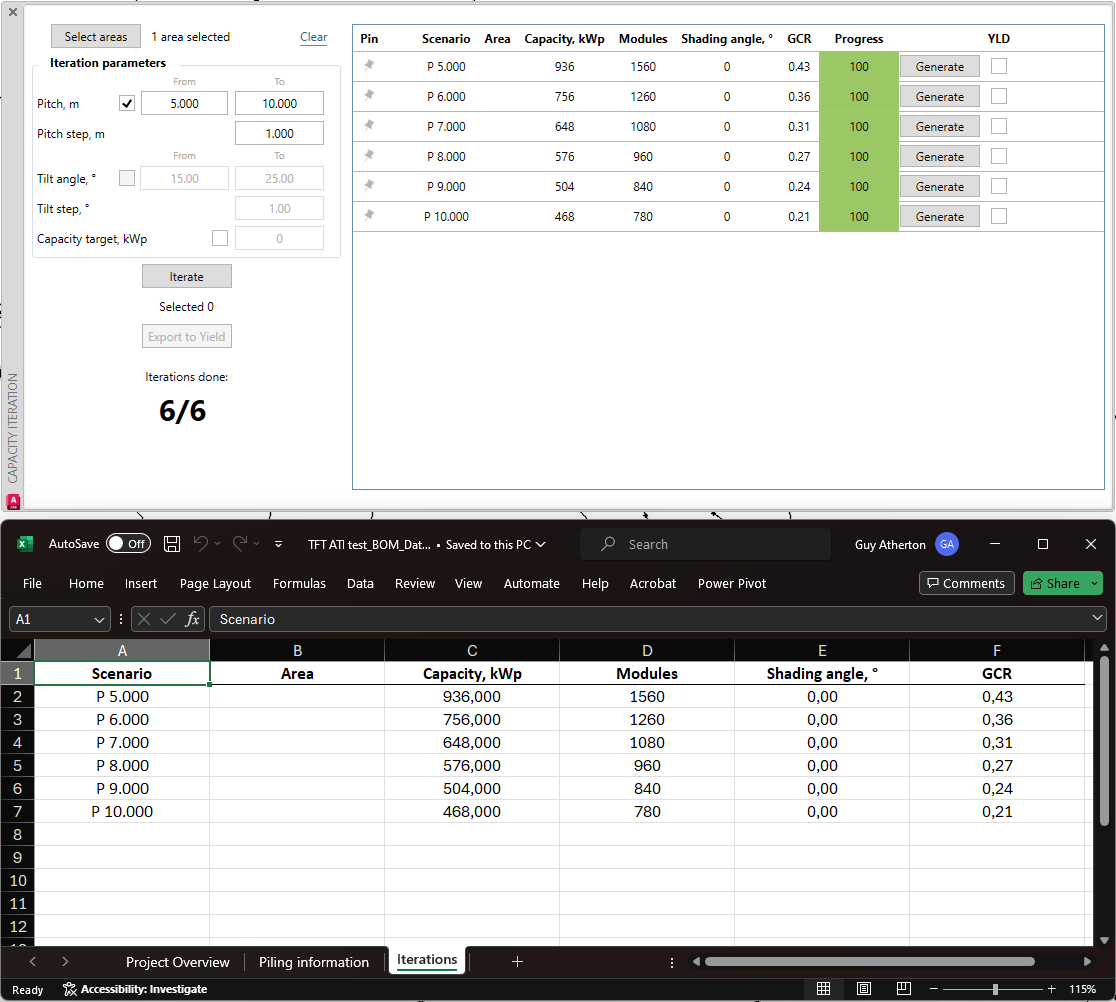Pin the P 5.000 scenario row
1116x1002 pixels.
click(x=369, y=66)
